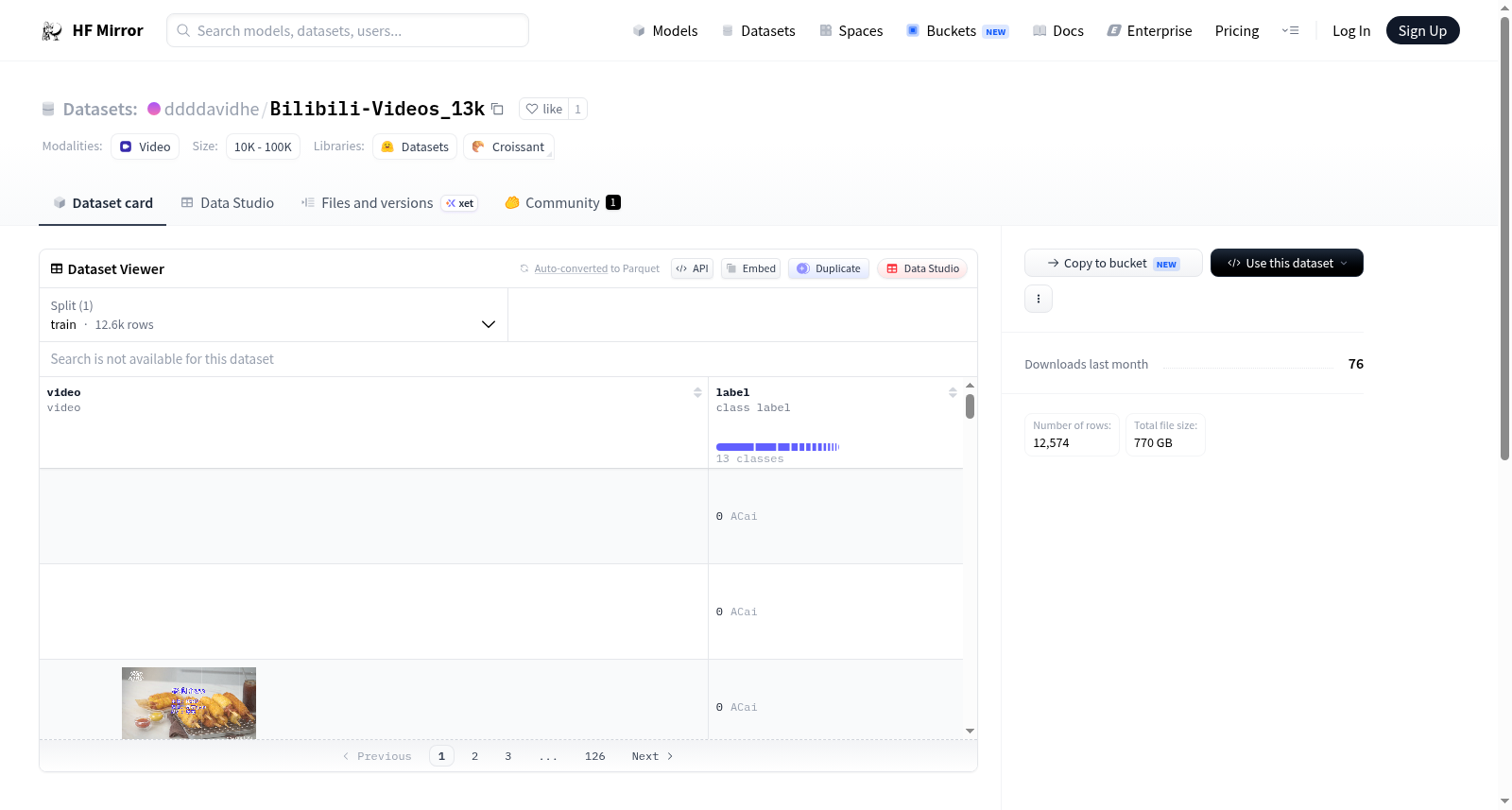Click the Next page link
This screenshot has height=810, width=1512.
[x=652, y=756]
